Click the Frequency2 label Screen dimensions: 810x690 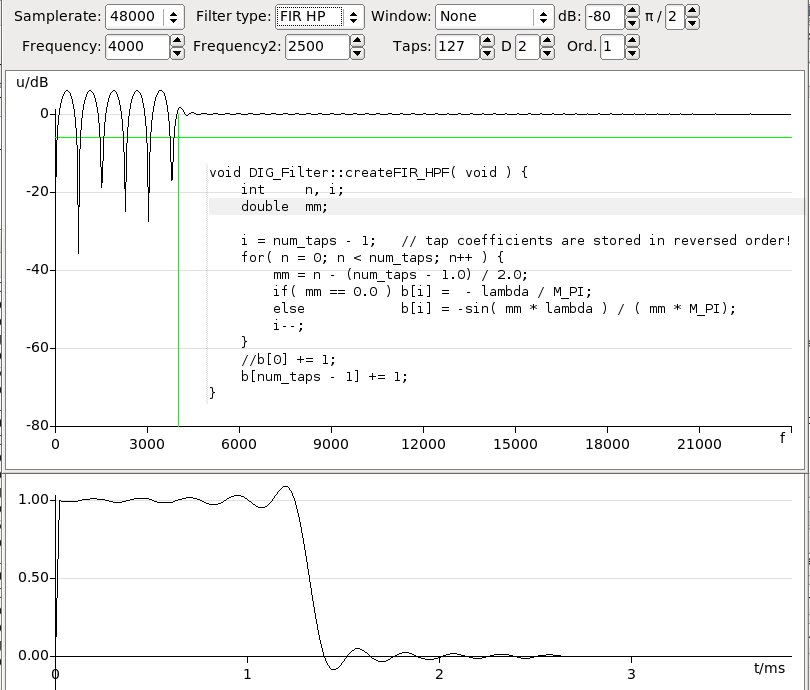click(x=237, y=46)
